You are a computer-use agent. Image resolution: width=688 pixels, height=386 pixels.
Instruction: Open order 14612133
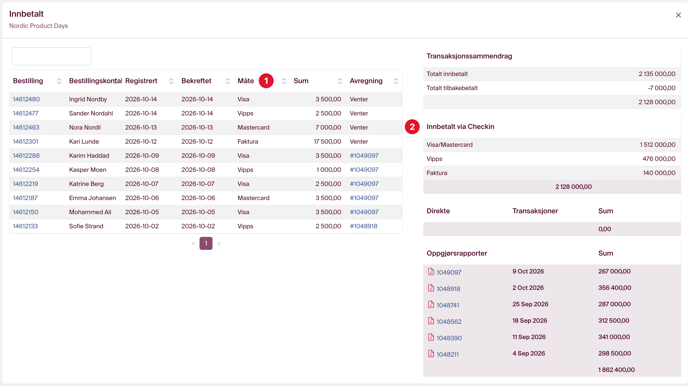[x=25, y=226]
